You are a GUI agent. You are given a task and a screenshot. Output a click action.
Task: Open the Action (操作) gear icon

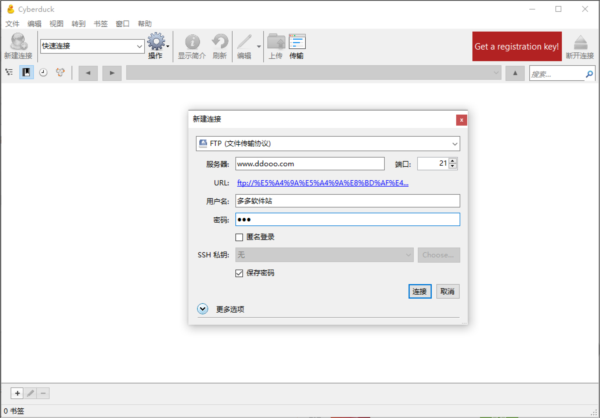click(156, 42)
